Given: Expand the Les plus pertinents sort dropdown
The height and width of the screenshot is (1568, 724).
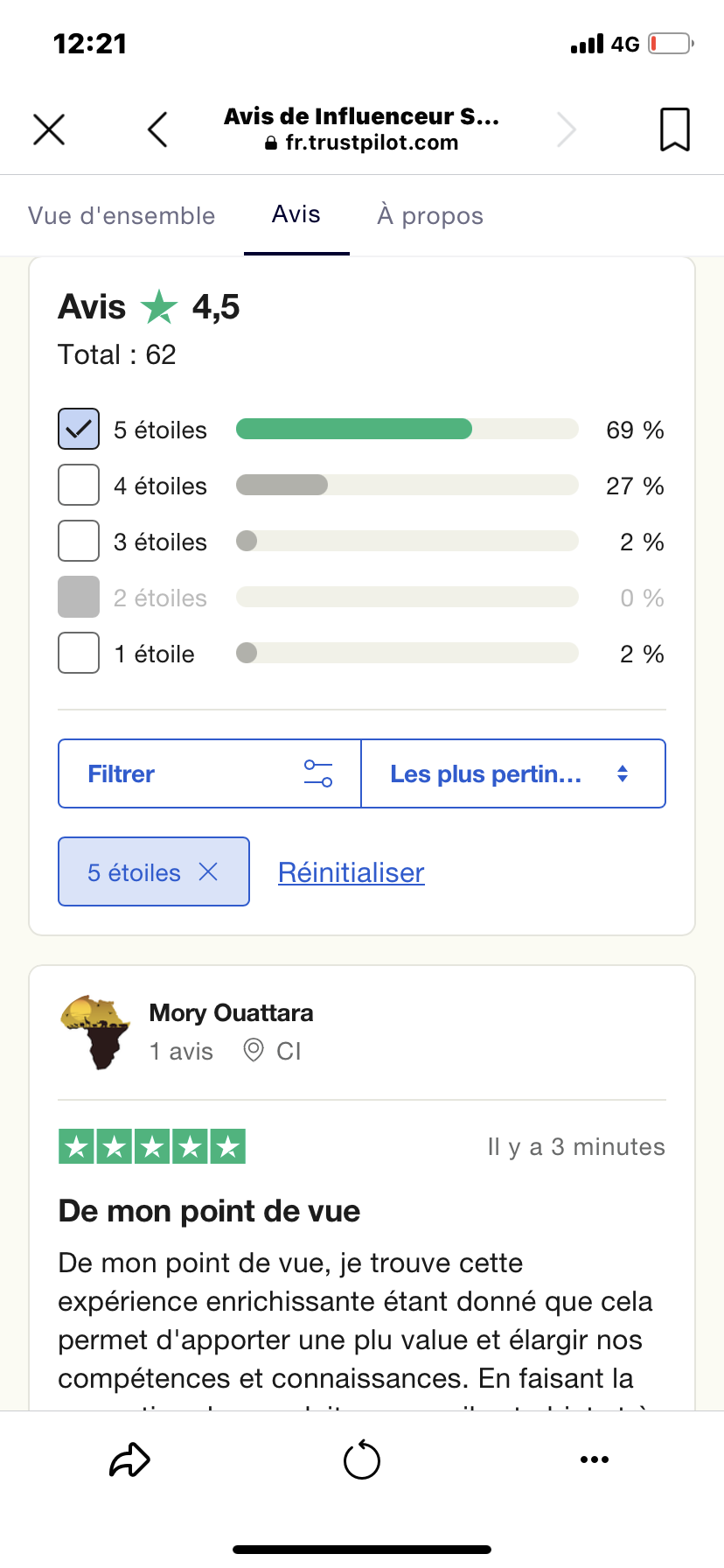Looking at the screenshot, I should click(513, 773).
